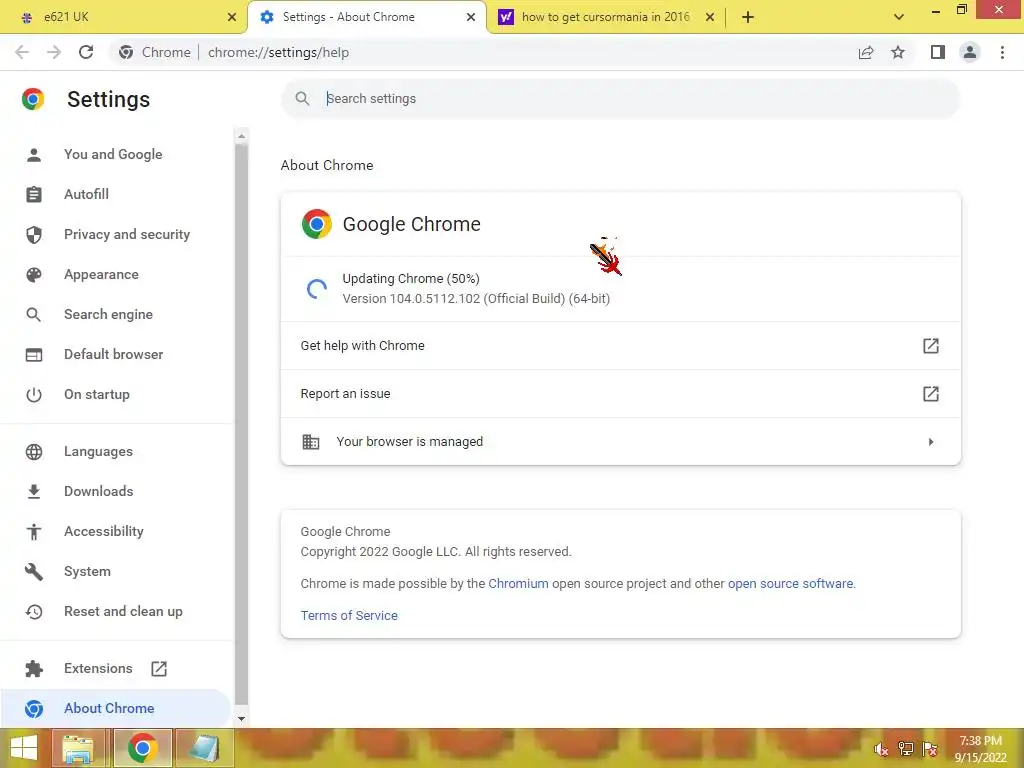Click Report an issue row
This screenshot has width=1024, height=768.
point(620,394)
